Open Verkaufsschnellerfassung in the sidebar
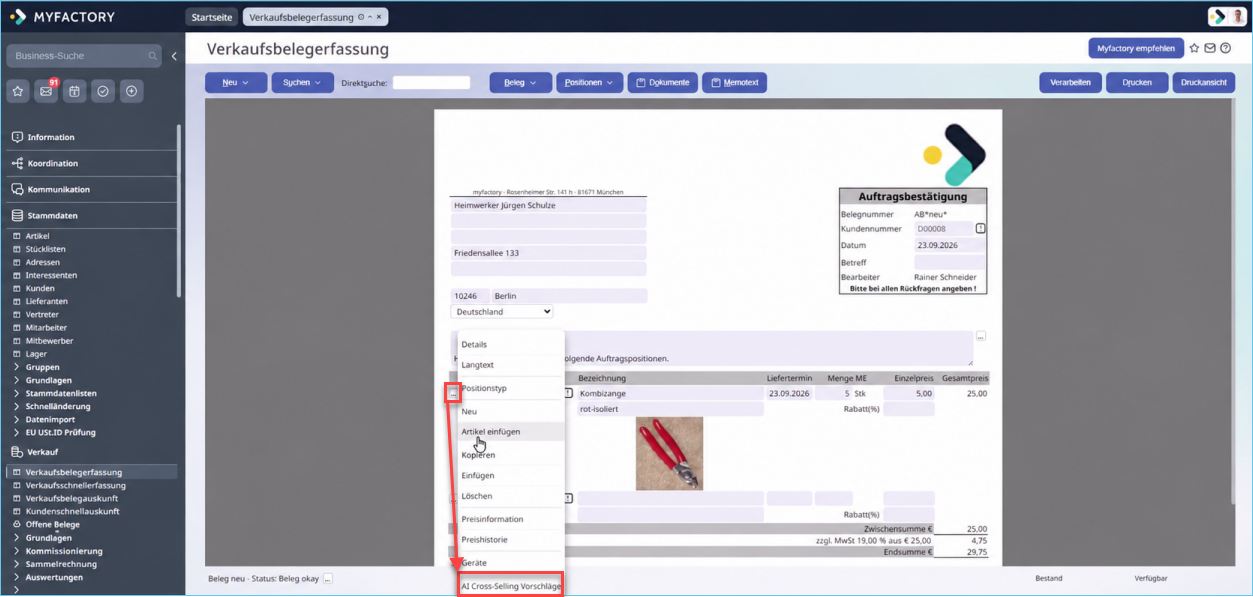1253x597 pixels. click(76, 485)
